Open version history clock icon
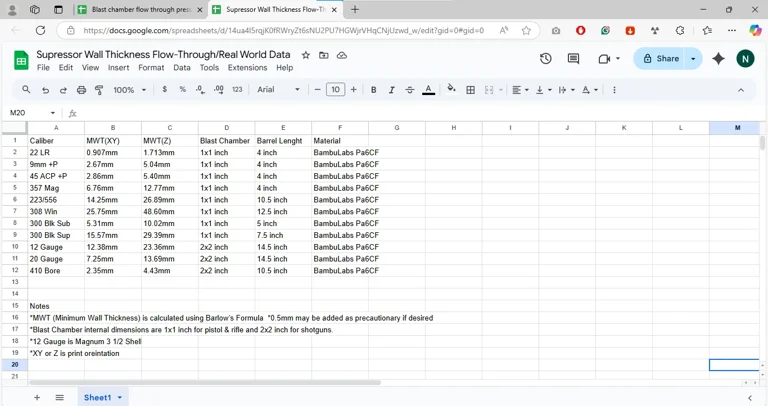This screenshot has height=406, width=768. tap(545, 59)
